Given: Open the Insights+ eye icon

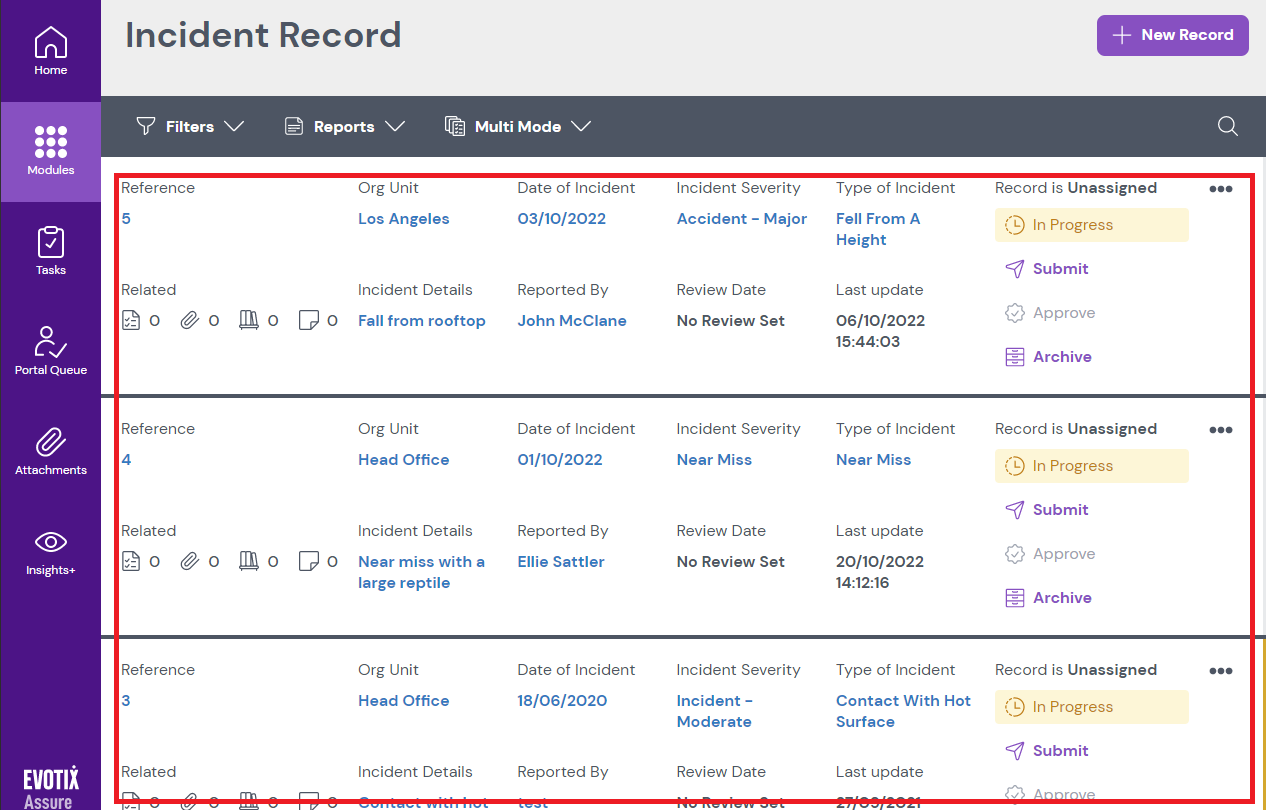Looking at the screenshot, I should click(x=51, y=551).
